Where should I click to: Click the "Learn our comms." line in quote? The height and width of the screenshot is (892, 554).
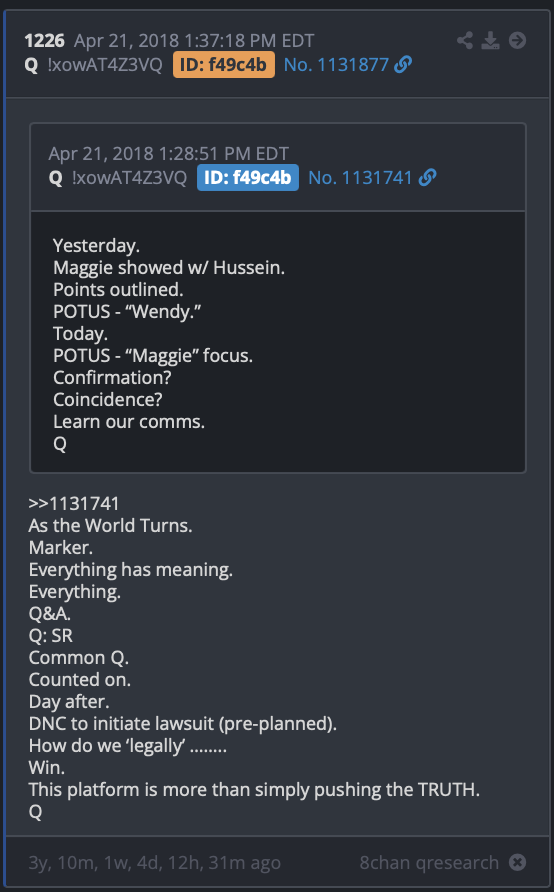point(129,422)
